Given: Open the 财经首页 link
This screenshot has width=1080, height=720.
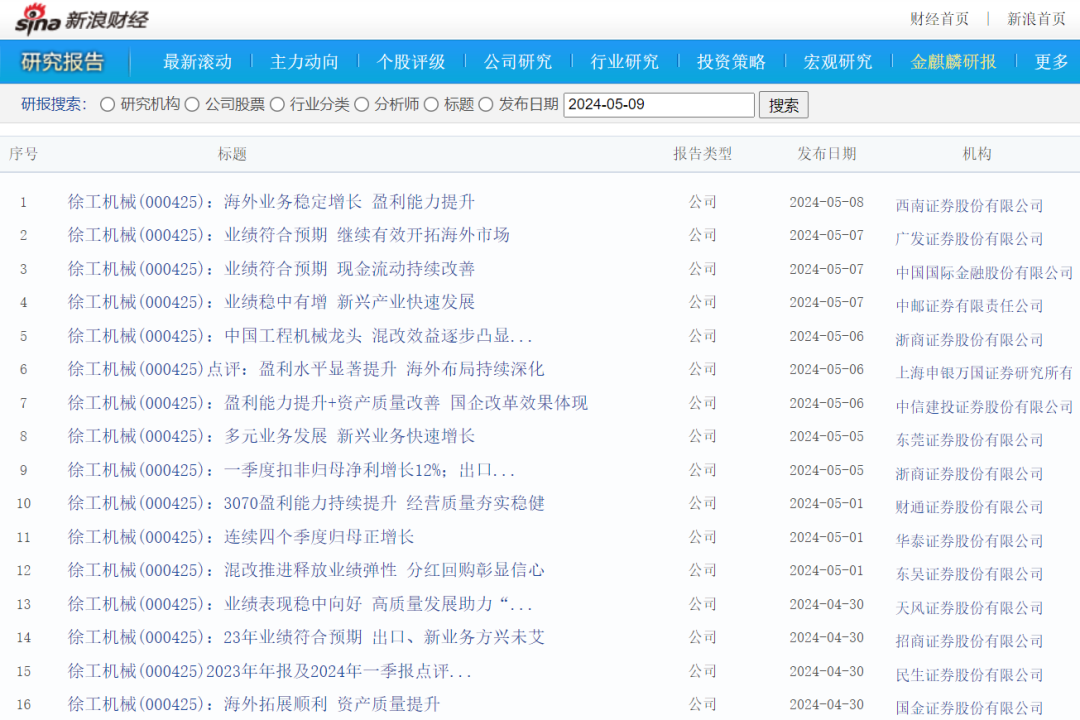Looking at the screenshot, I should click(x=939, y=19).
